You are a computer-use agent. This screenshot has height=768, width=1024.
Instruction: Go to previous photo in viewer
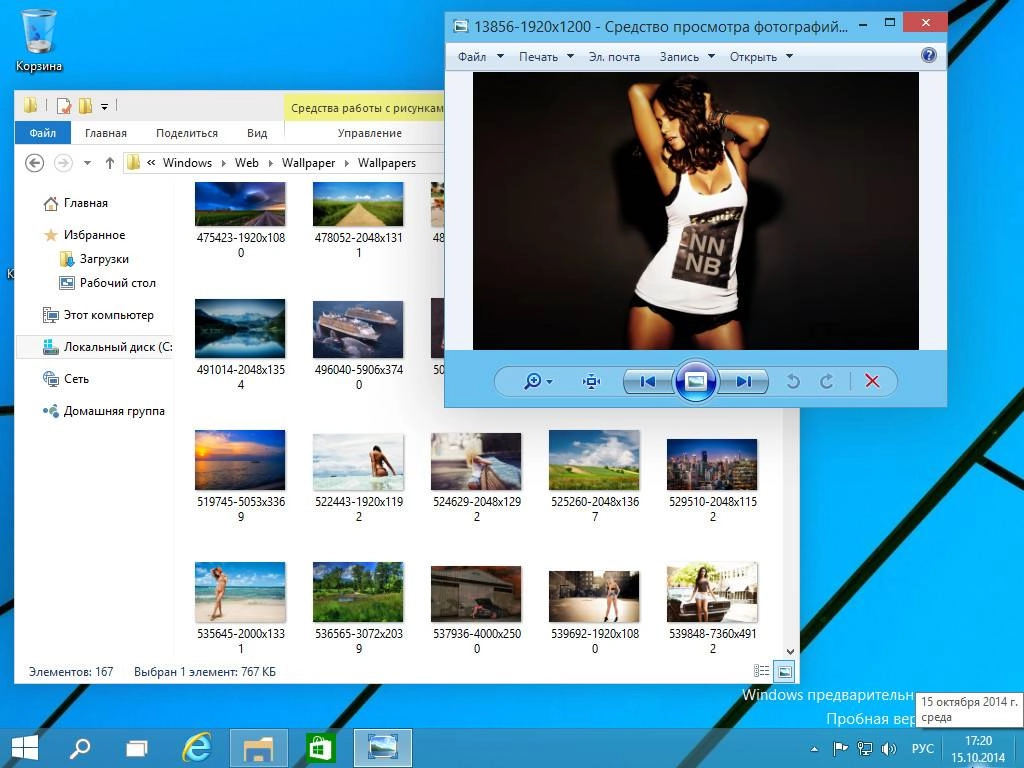tap(648, 381)
